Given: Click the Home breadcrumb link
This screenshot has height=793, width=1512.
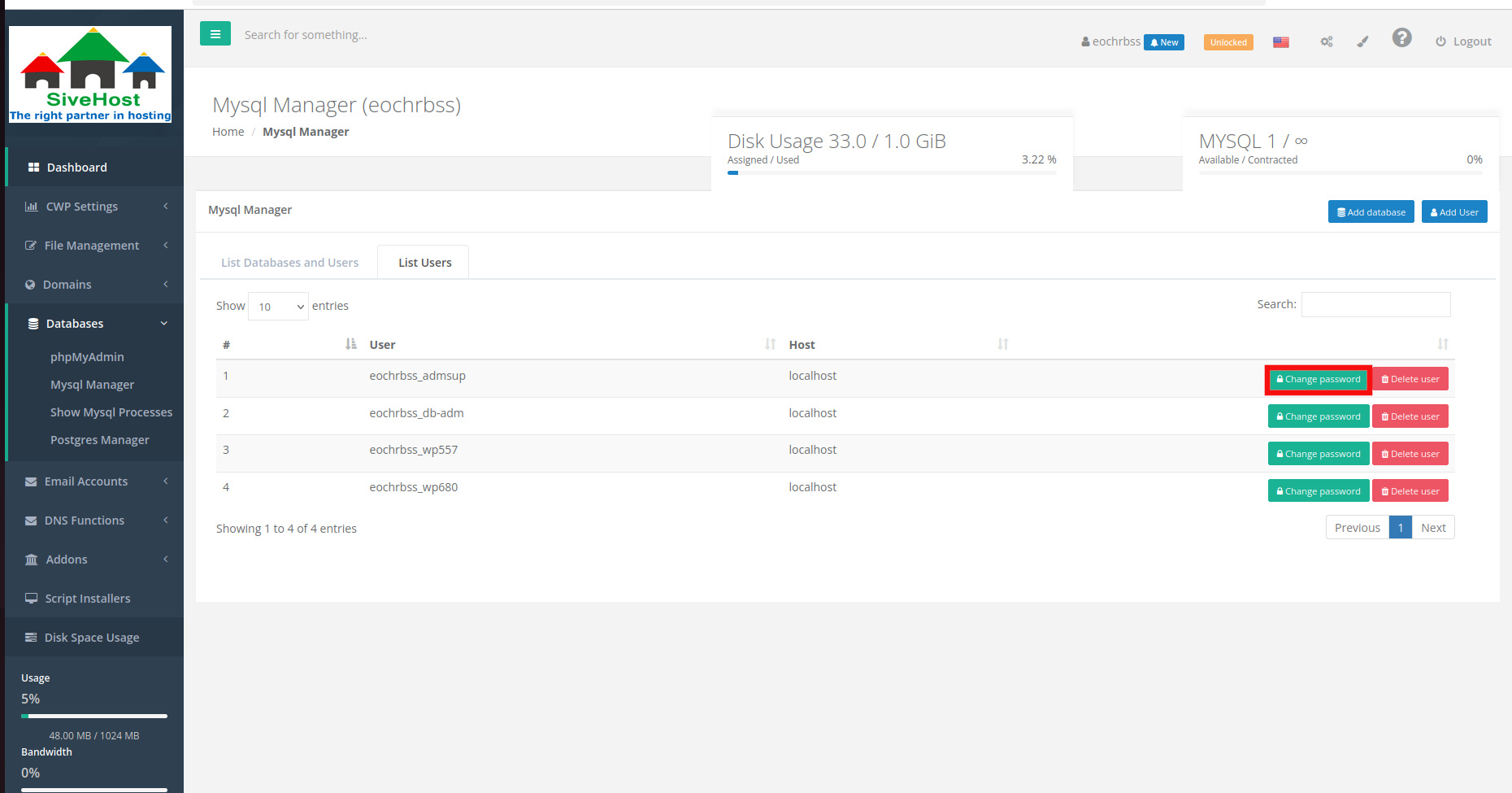Looking at the screenshot, I should tap(228, 132).
